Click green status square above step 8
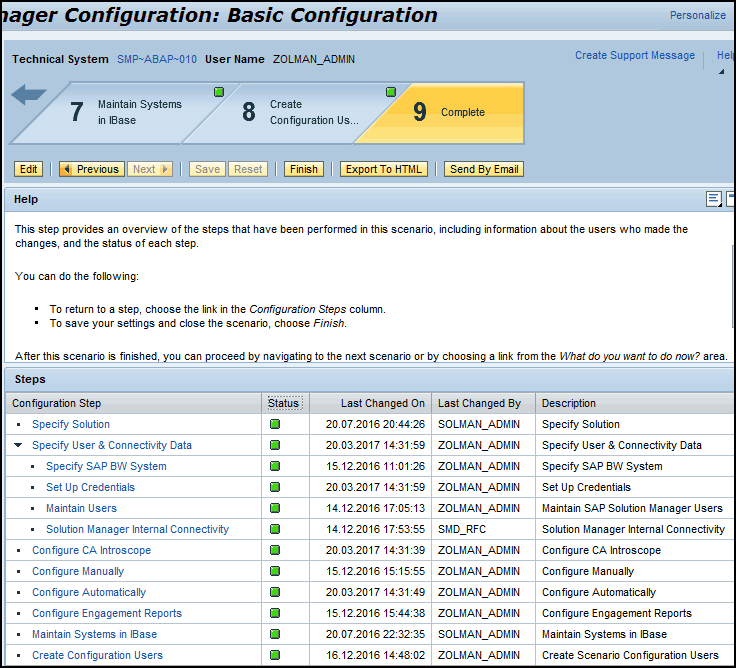The image size is (736, 668). (391, 92)
